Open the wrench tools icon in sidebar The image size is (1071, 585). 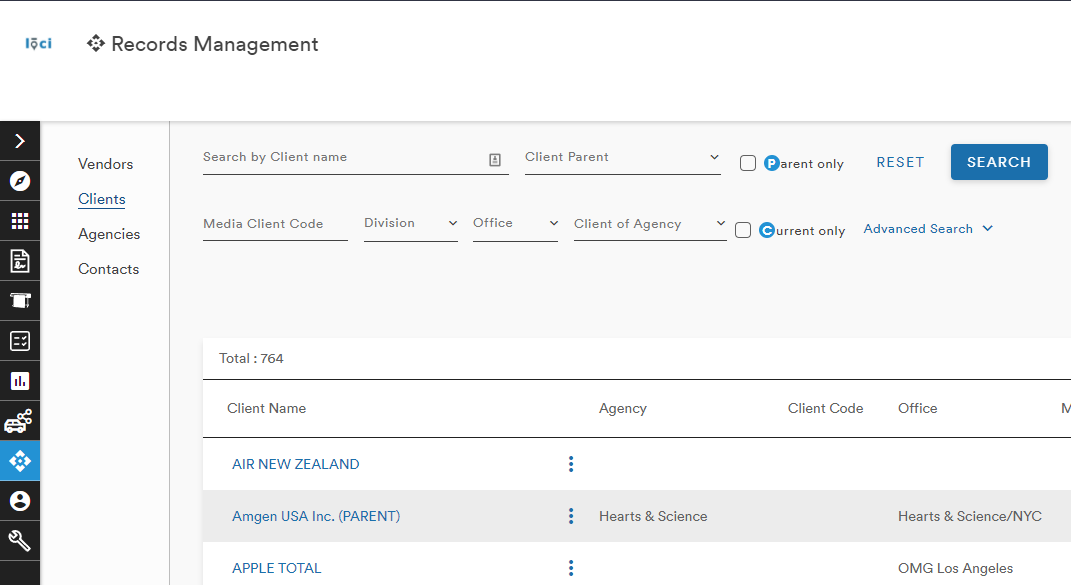click(x=20, y=541)
